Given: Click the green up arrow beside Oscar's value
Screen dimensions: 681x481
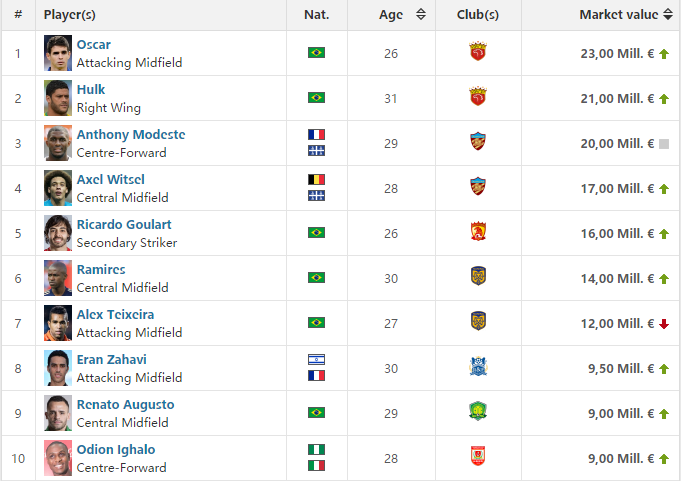Looking at the screenshot, I should [664, 54].
